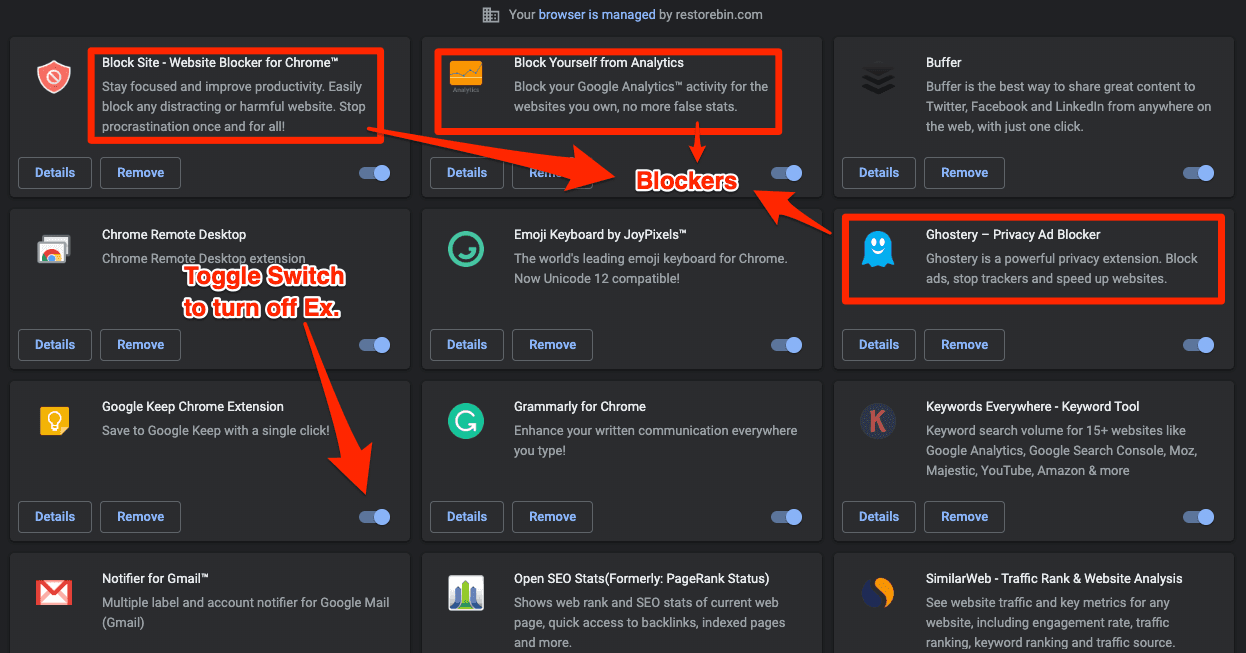Screen dimensions: 1246x653
Task: Turn off the Block Site extension toggle
Action: 375,173
